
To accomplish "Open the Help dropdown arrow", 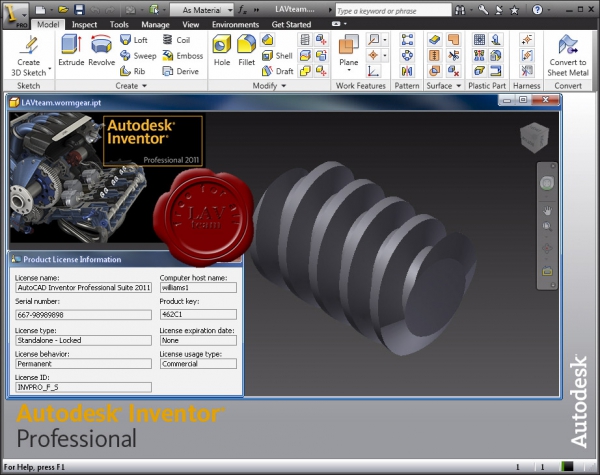I will click(548, 10).
